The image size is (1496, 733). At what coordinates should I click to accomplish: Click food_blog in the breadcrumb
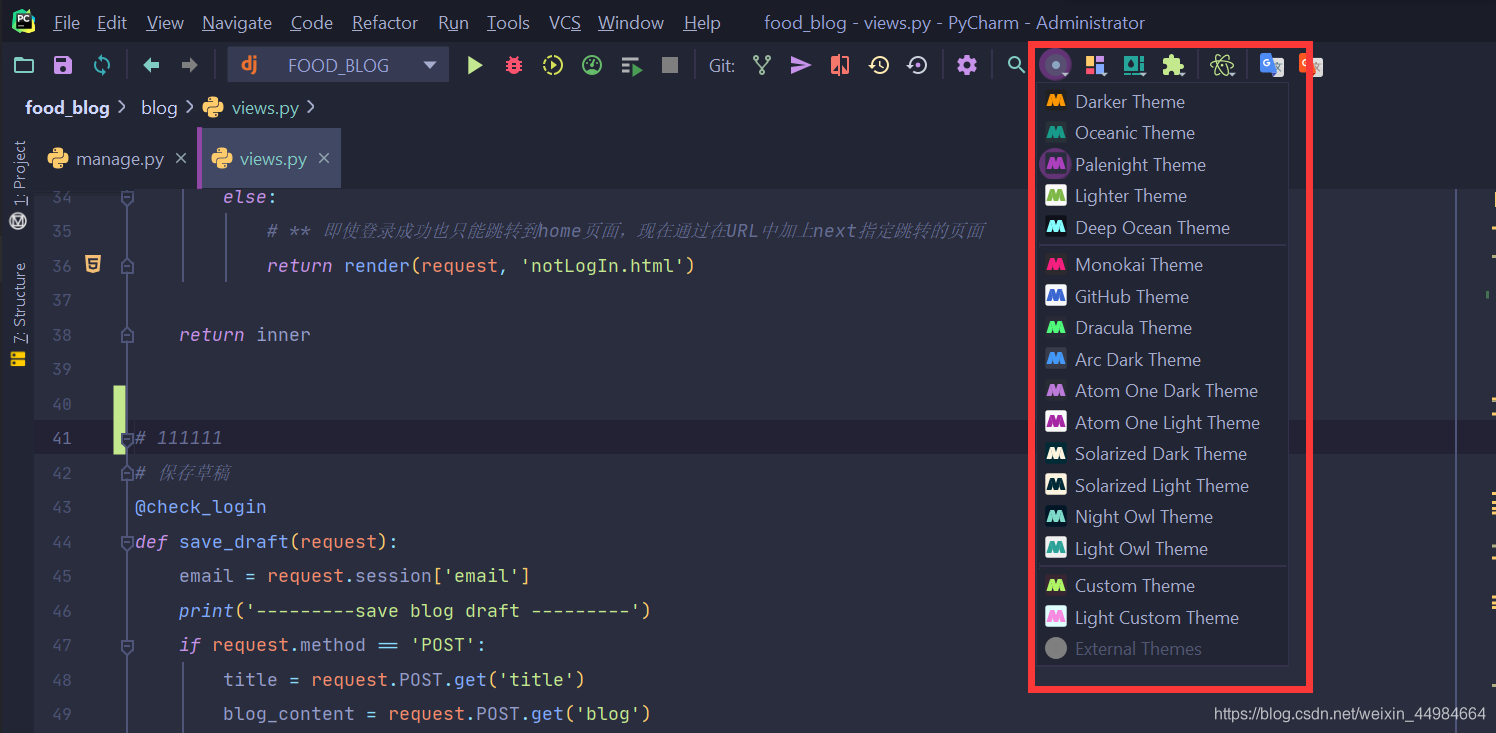click(67, 107)
